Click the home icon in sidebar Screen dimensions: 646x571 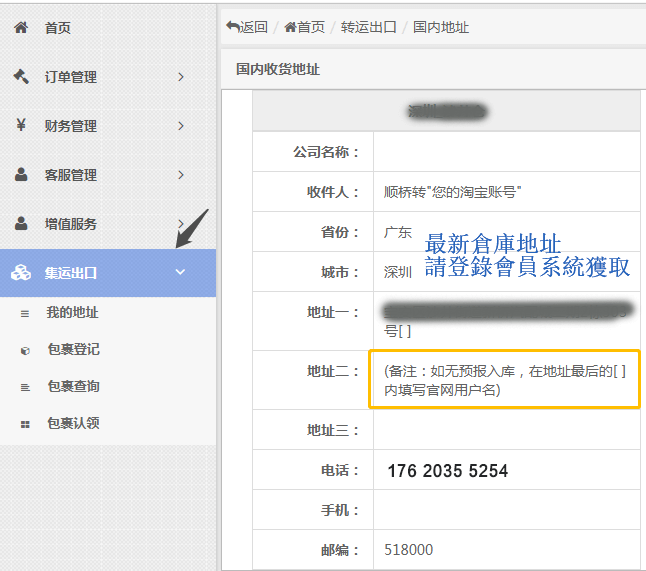click(x=21, y=27)
